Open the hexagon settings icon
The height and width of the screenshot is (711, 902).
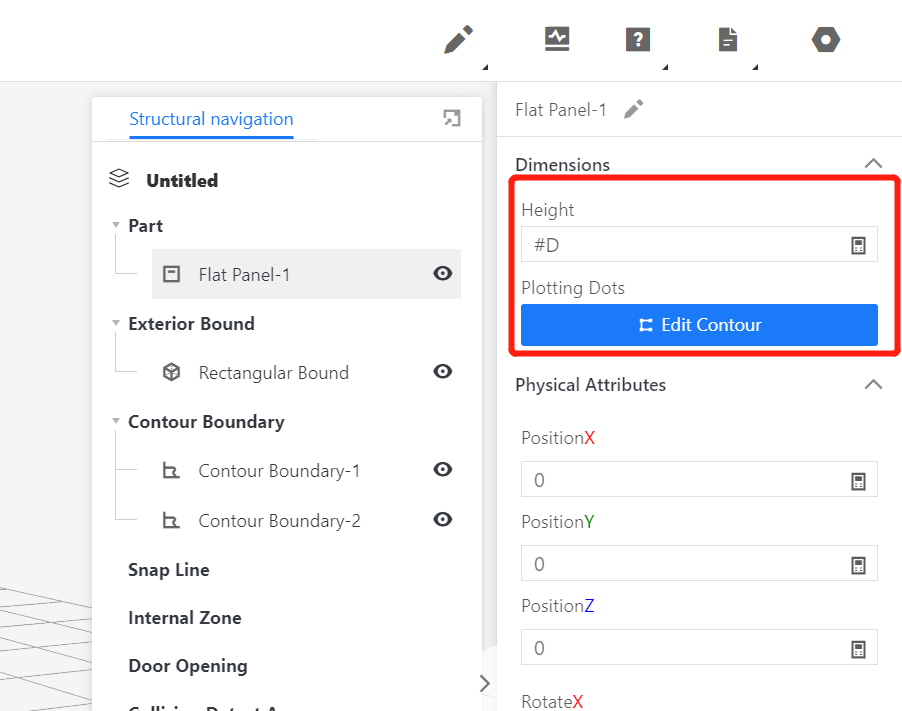826,40
